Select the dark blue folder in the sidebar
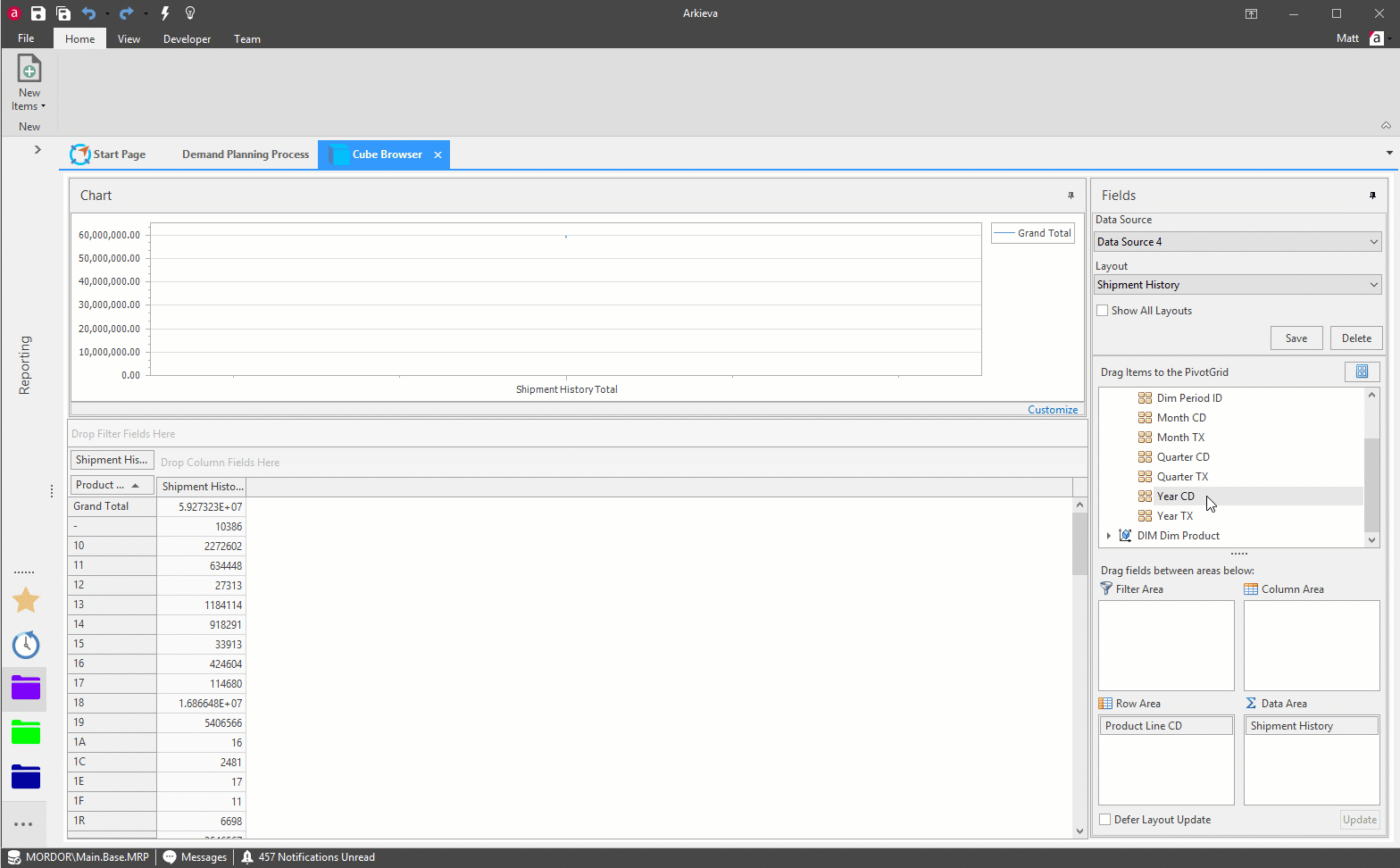This screenshot has width=1400, height=868. (26, 776)
